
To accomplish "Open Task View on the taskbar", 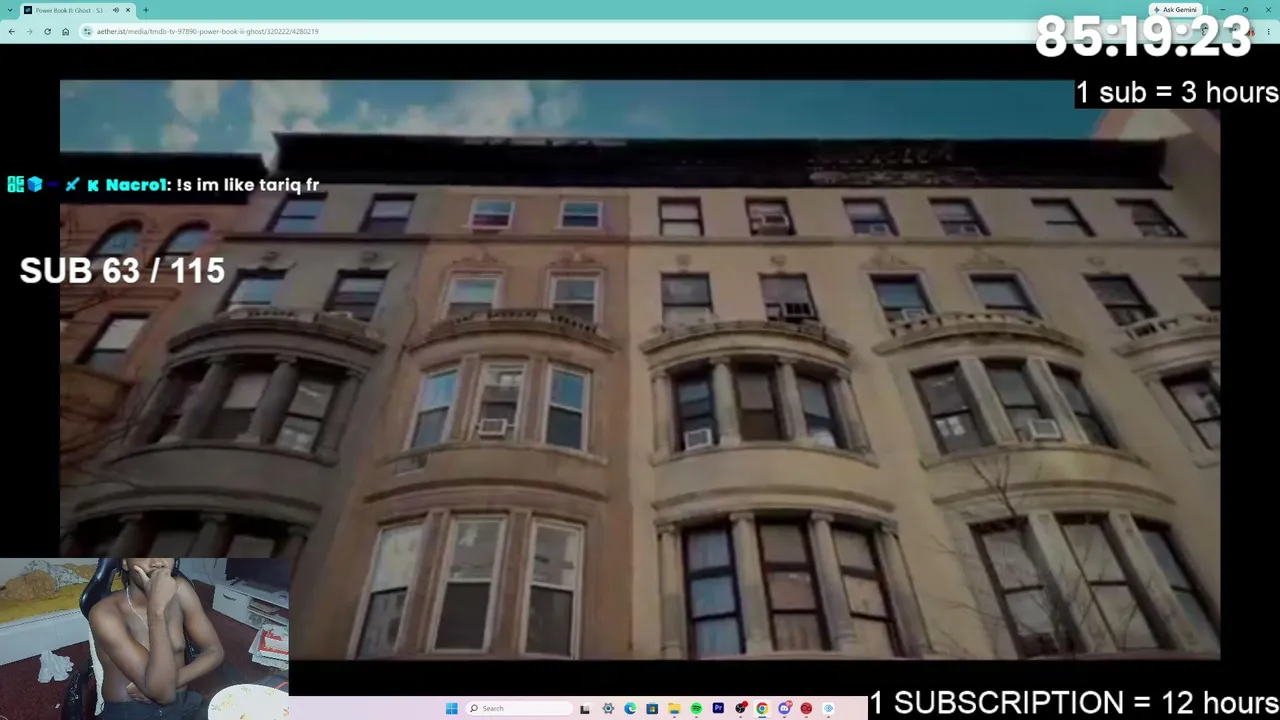I will point(585,709).
